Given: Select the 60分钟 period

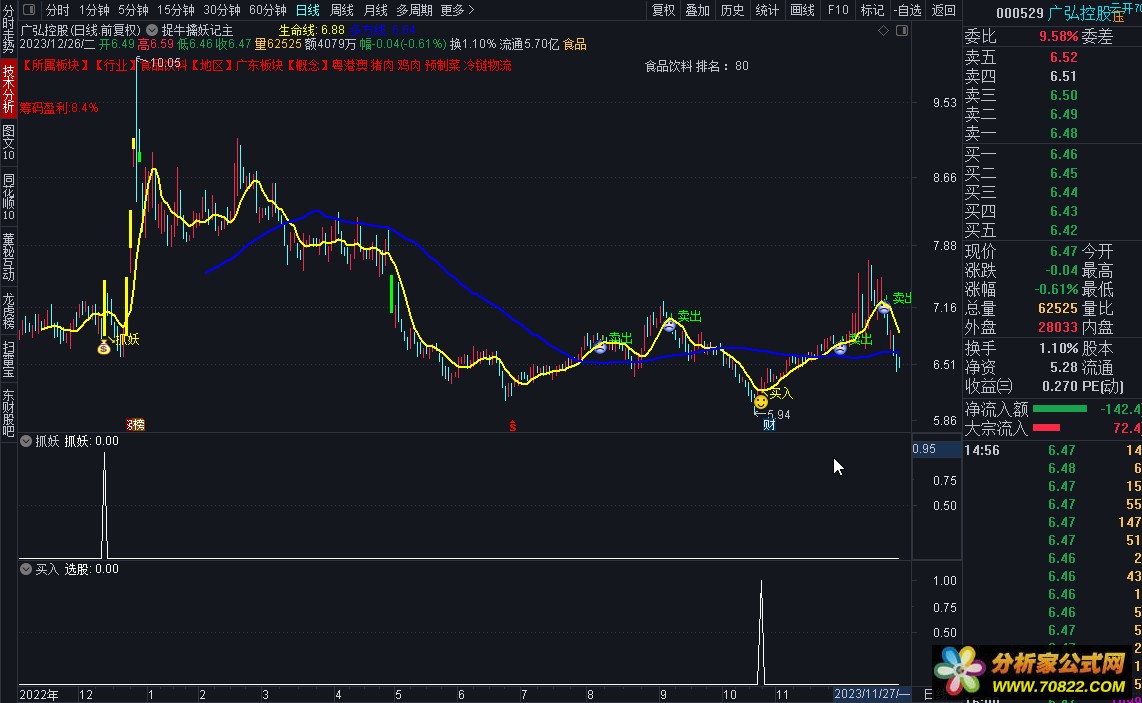Looking at the screenshot, I should pos(267,9).
